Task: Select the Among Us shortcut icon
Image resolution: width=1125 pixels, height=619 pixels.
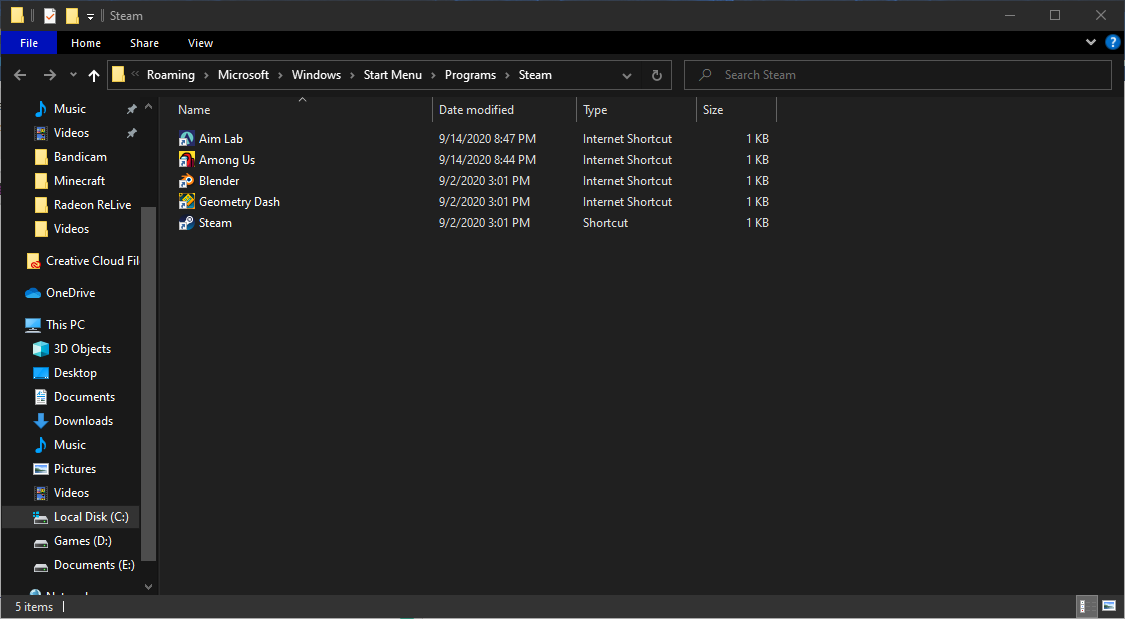Action: pos(187,159)
